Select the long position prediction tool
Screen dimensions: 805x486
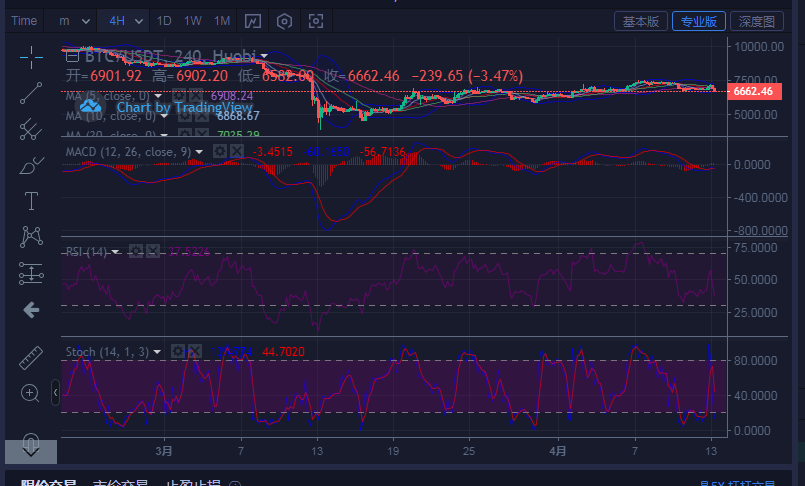(x=31, y=273)
